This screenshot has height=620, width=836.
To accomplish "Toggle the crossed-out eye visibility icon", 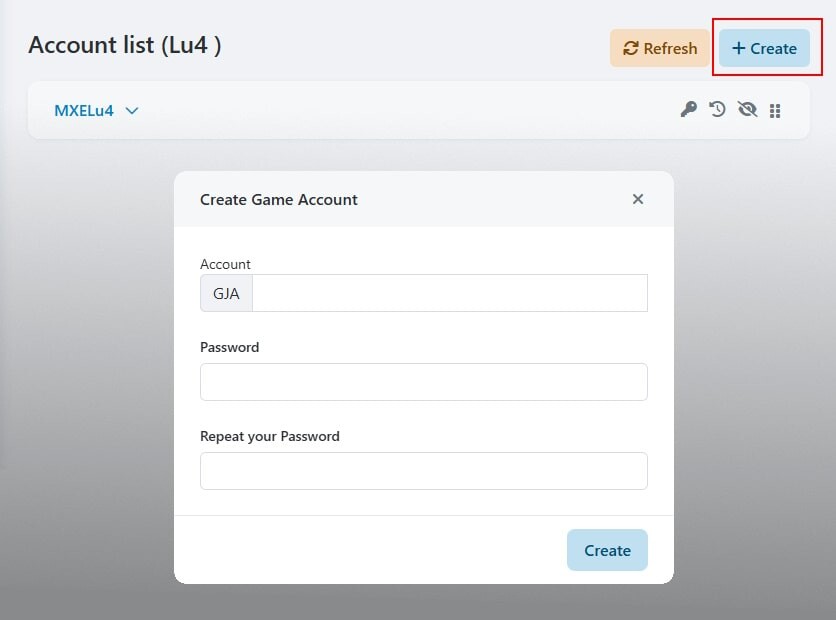I will click(747, 110).
